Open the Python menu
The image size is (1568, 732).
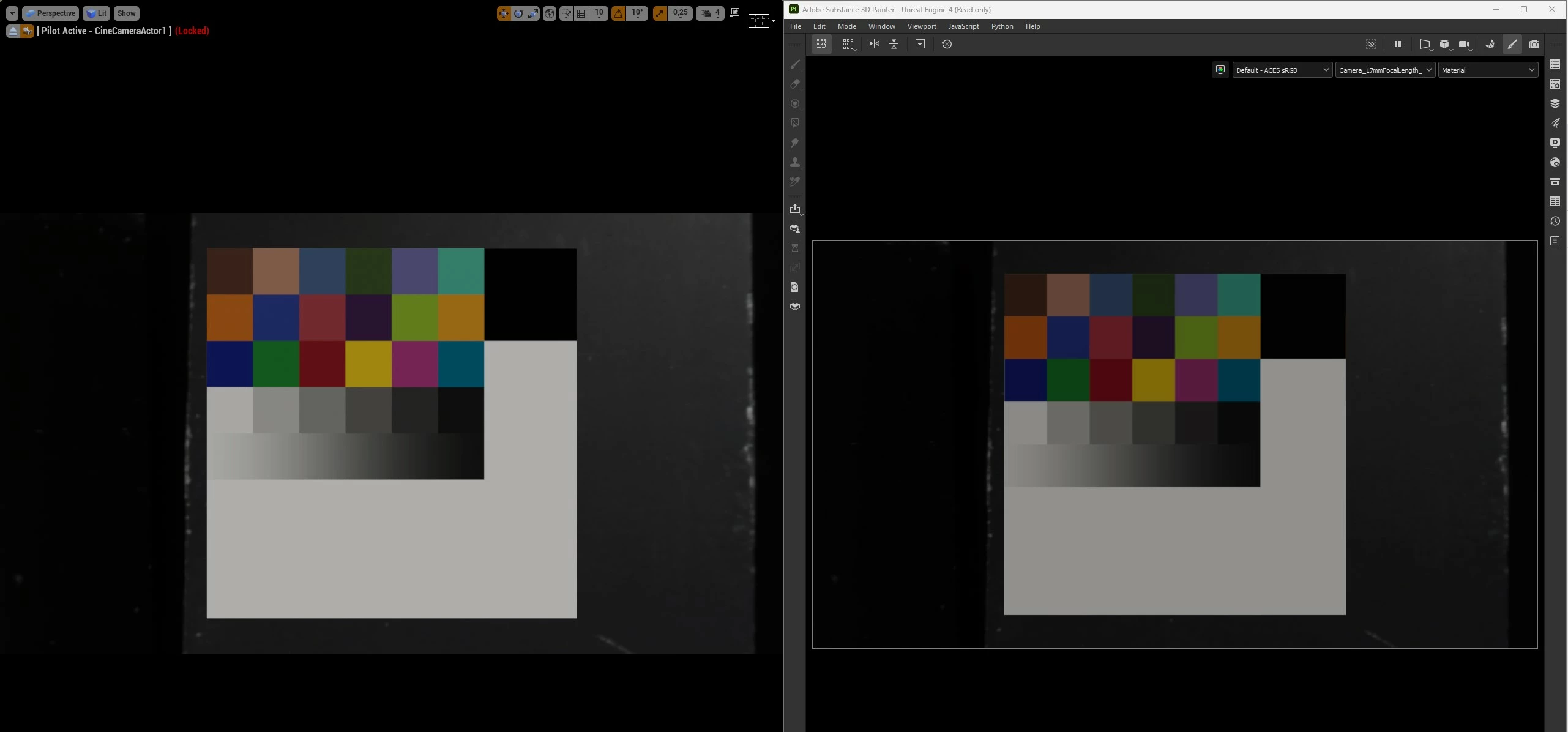tap(1002, 26)
